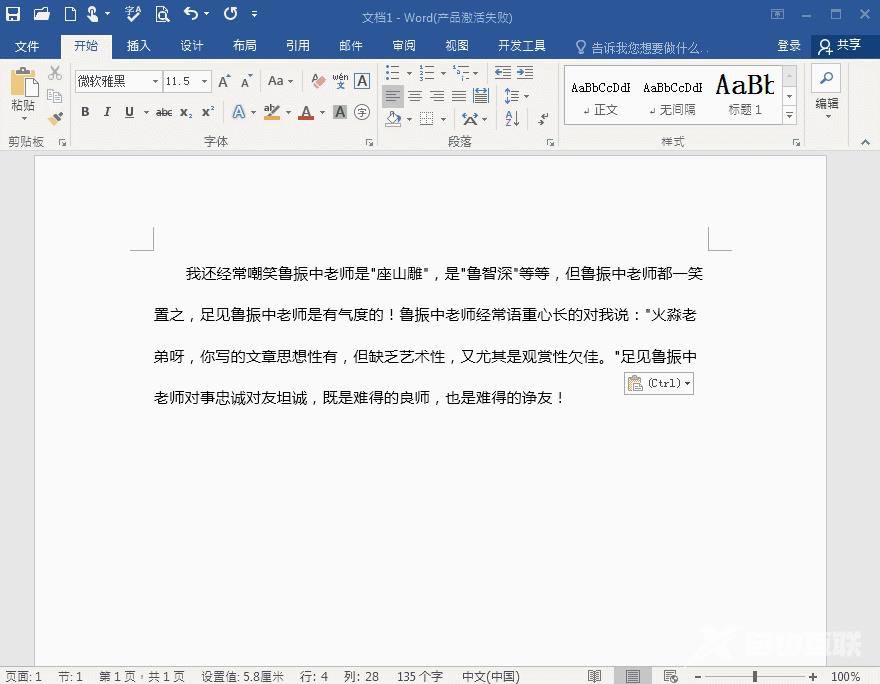Click the Increase Indent icon
Screen dimensions: 880x684
coord(526,73)
